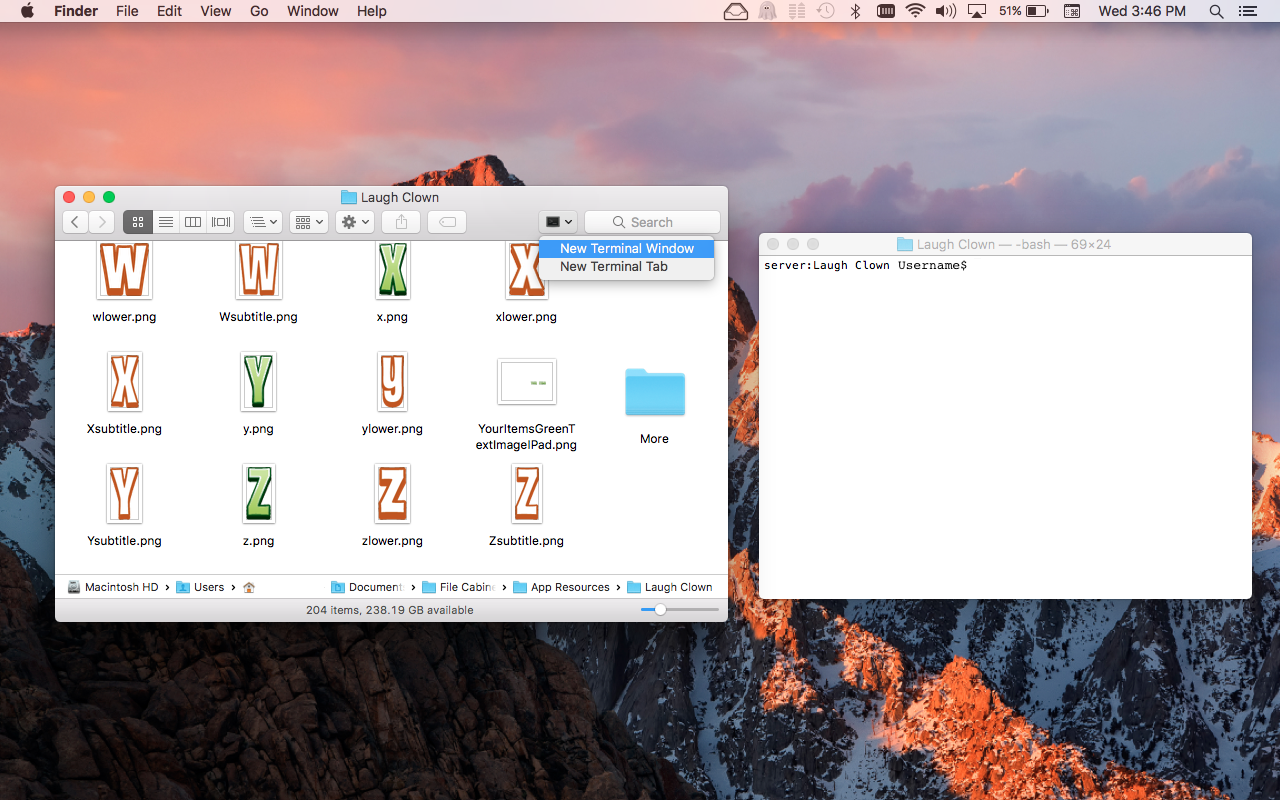Click the volume menu bar icon
This screenshot has width=1280, height=800.
pos(945,11)
